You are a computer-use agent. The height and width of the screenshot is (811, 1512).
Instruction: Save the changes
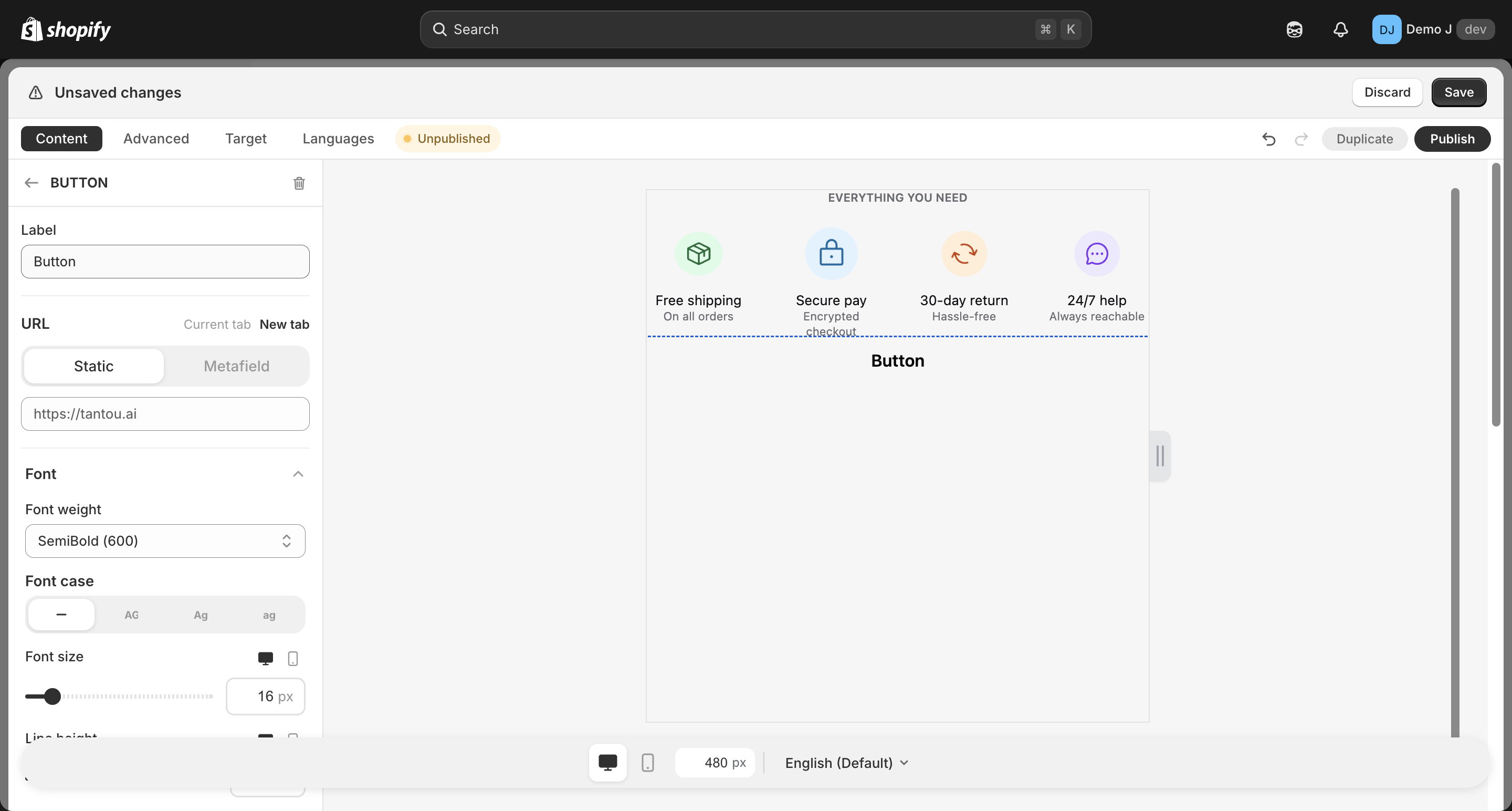tap(1458, 92)
